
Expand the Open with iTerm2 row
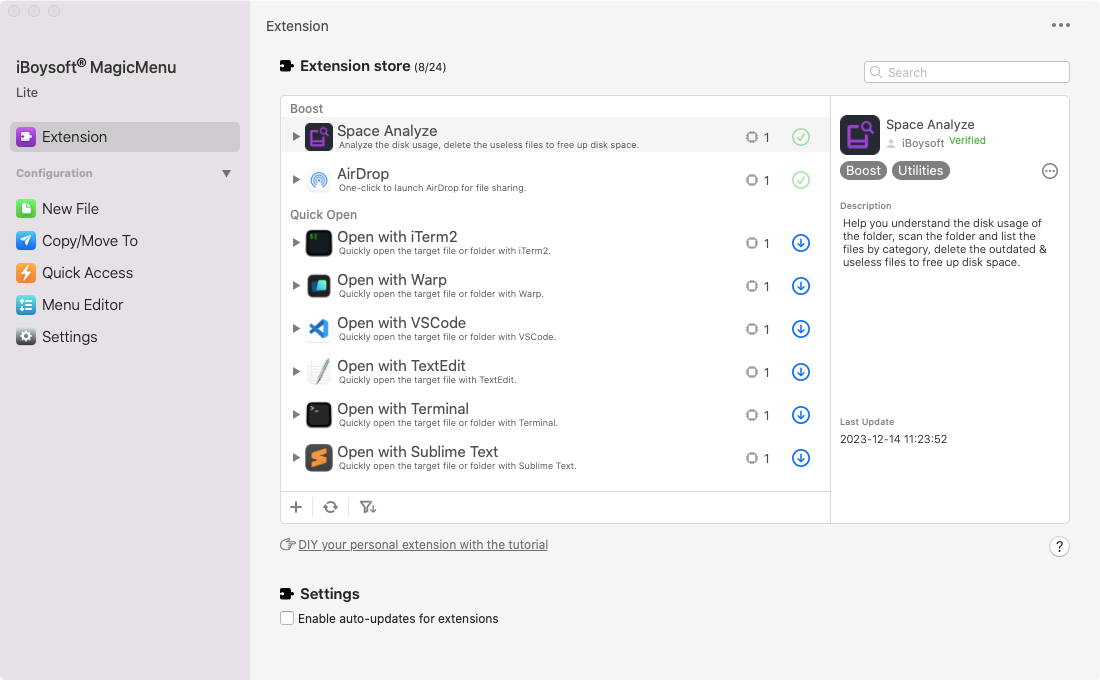pos(296,243)
